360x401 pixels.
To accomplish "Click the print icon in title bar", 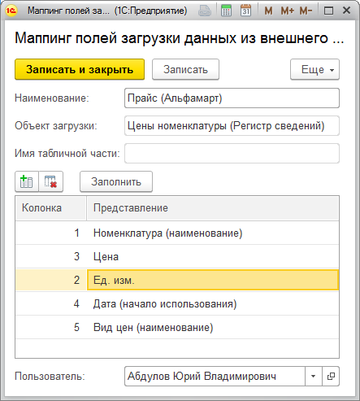I will click(204, 11).
